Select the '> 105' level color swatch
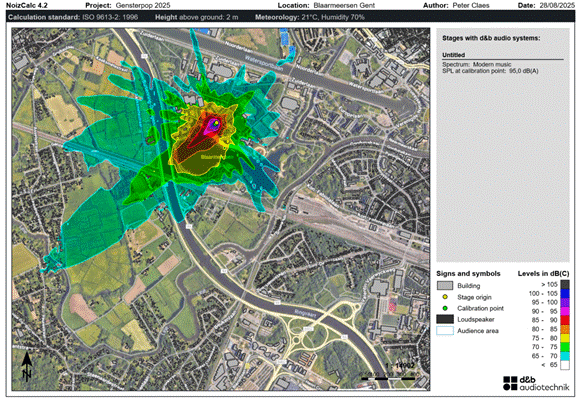Viewport: 580px width, 399px height. click(565, 284)
